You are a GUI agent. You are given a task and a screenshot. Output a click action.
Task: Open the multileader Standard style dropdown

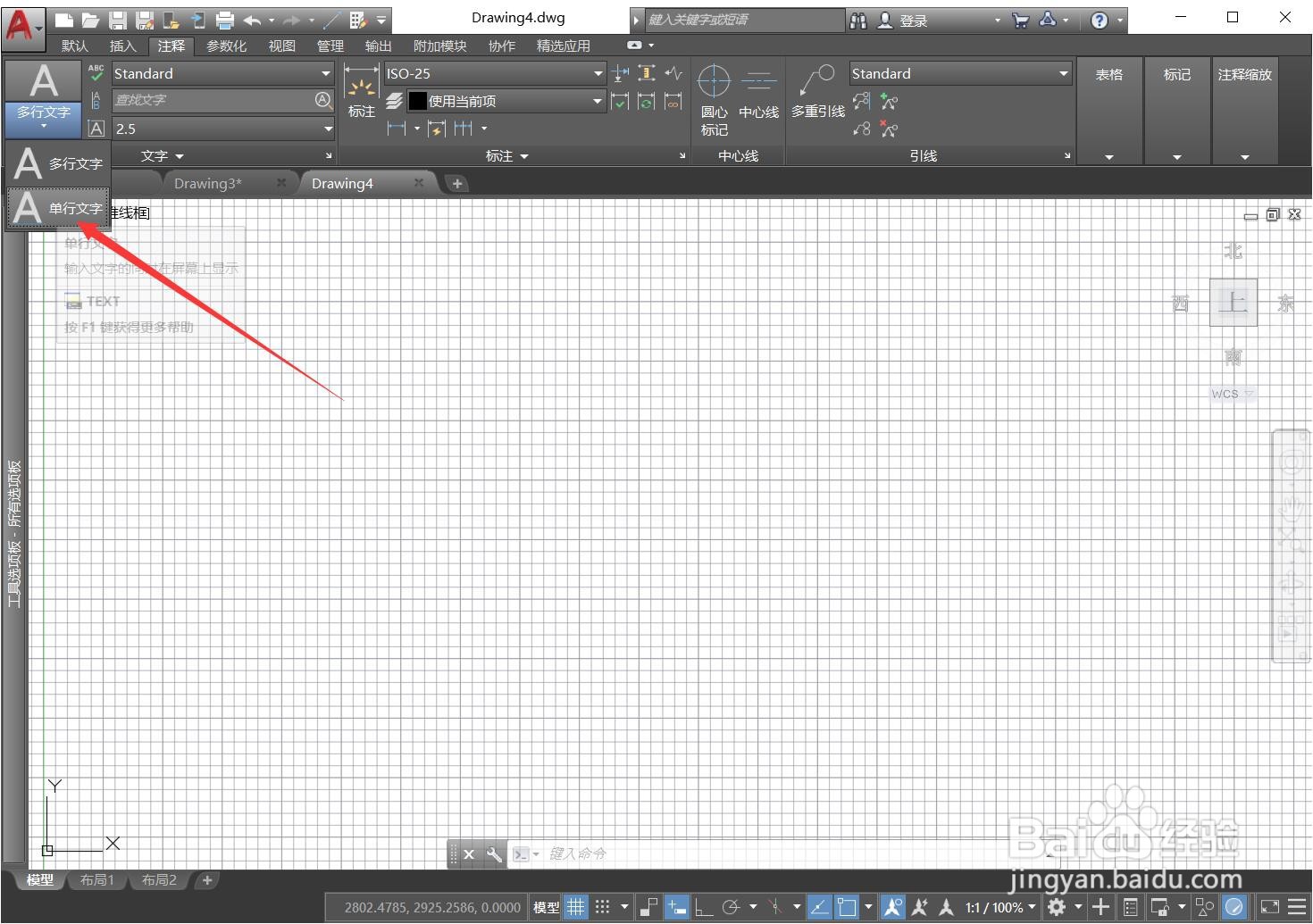click(960, 73)
